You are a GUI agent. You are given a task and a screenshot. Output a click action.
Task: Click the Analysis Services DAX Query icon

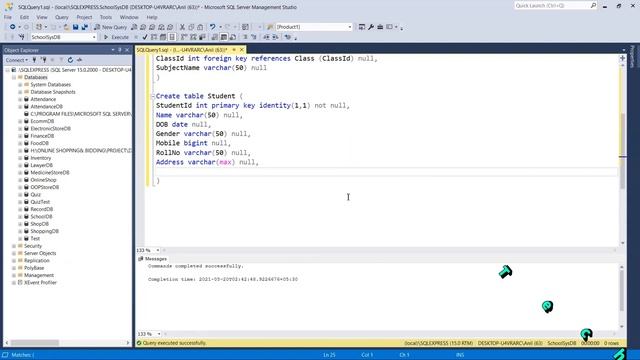(x=170, y=27)
